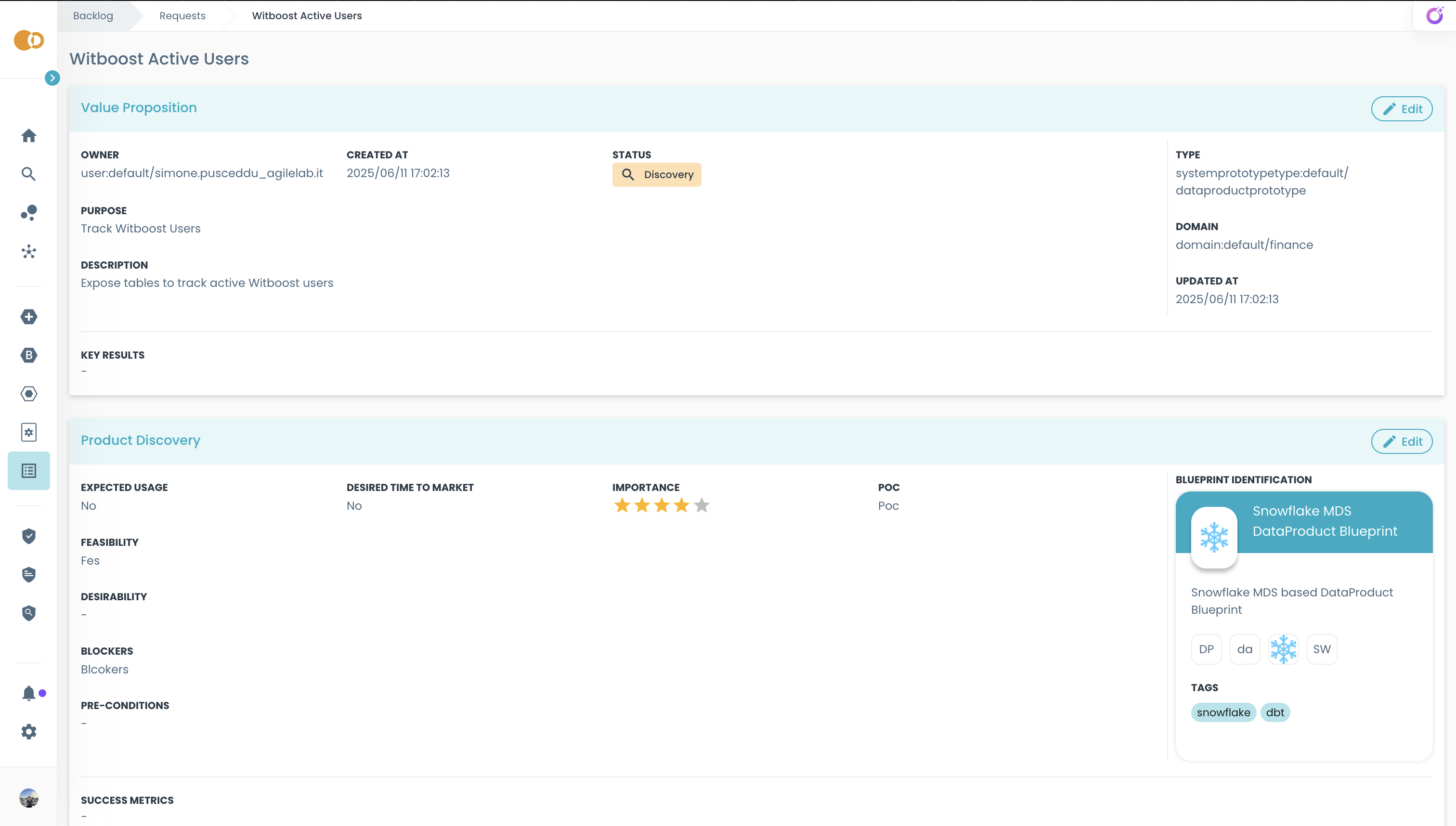Click the da chip on blueprint
Viewport: 1456px width, 826px height.
(1244, 649)
